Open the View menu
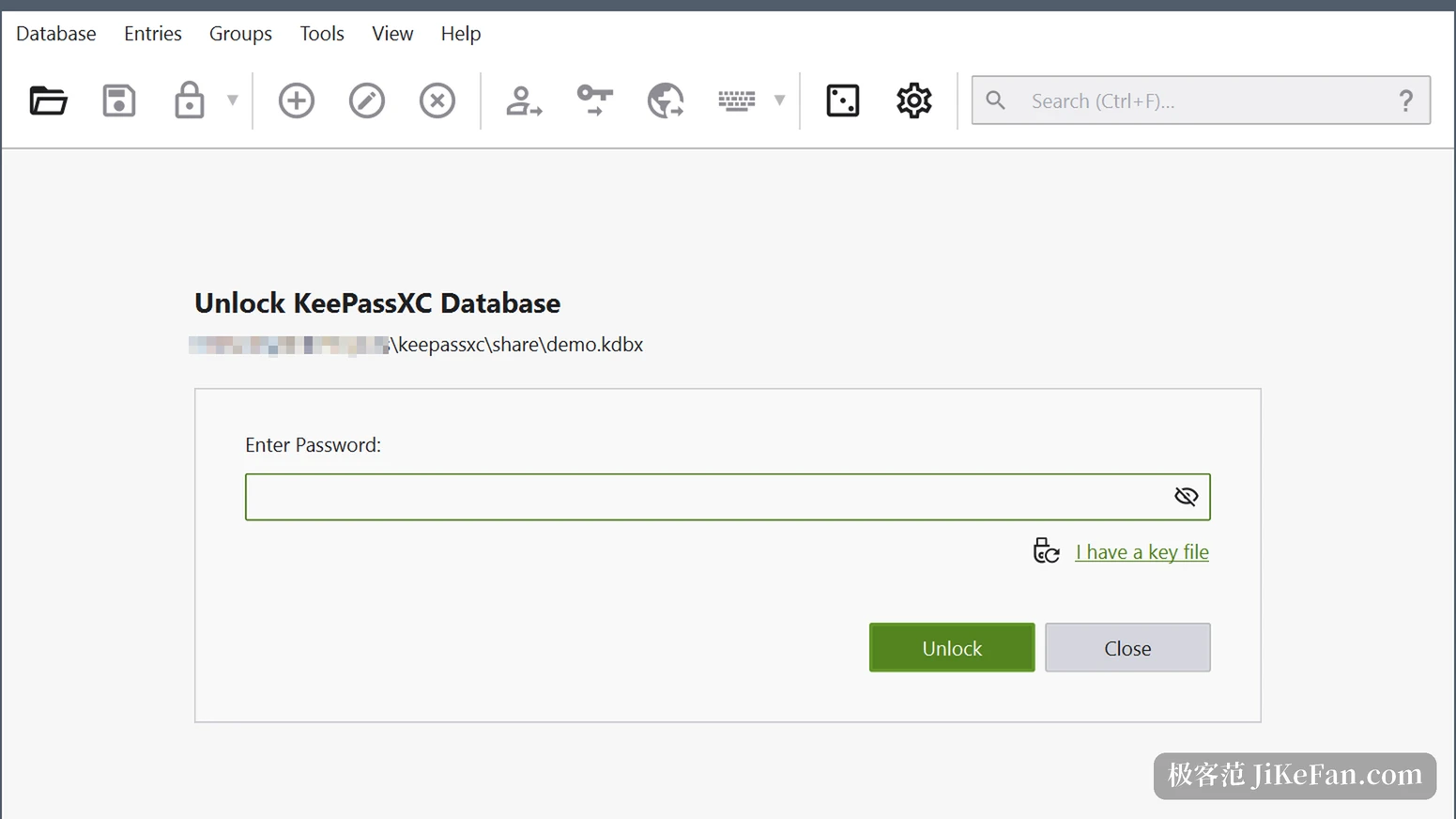 coord(392,34)
